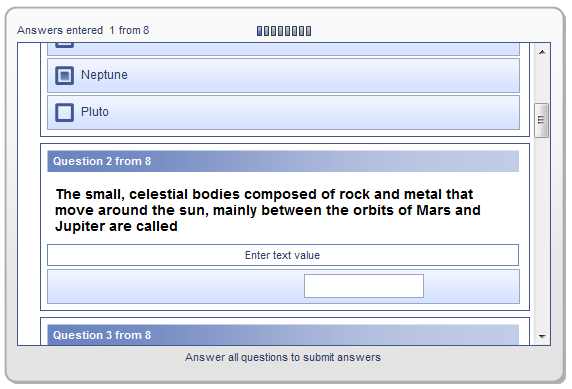Toggle the Neptune checkbox

(65, 76)
